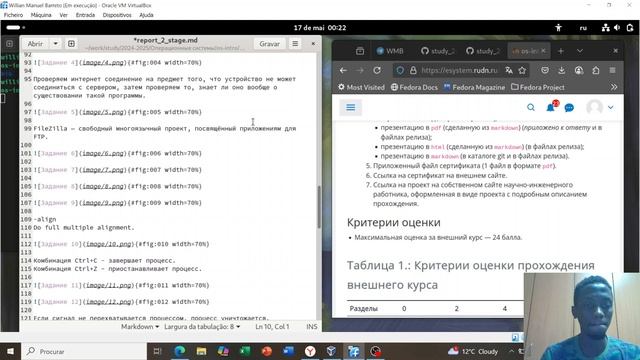Click Procurar search box in taskbar
Viewport: 640px width, 360px height.
tap(84, 351)
